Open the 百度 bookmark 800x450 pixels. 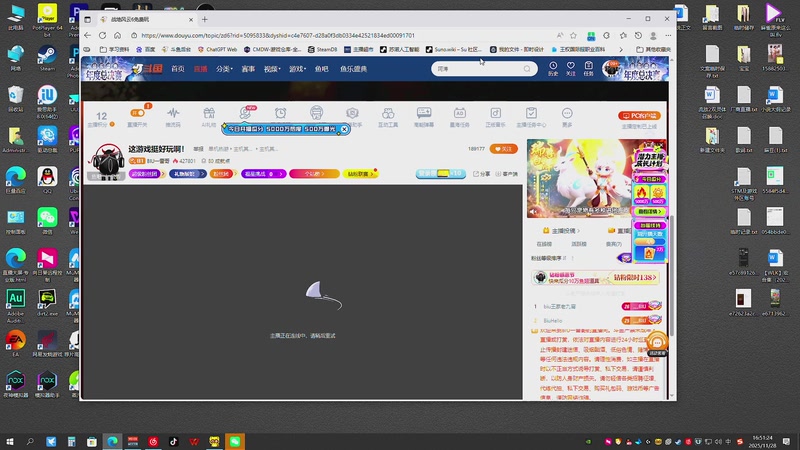point(145,49)
